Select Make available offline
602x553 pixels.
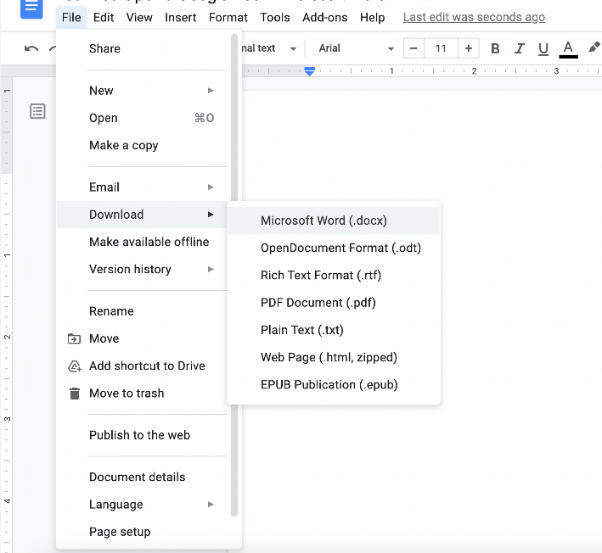pos(143,242)
